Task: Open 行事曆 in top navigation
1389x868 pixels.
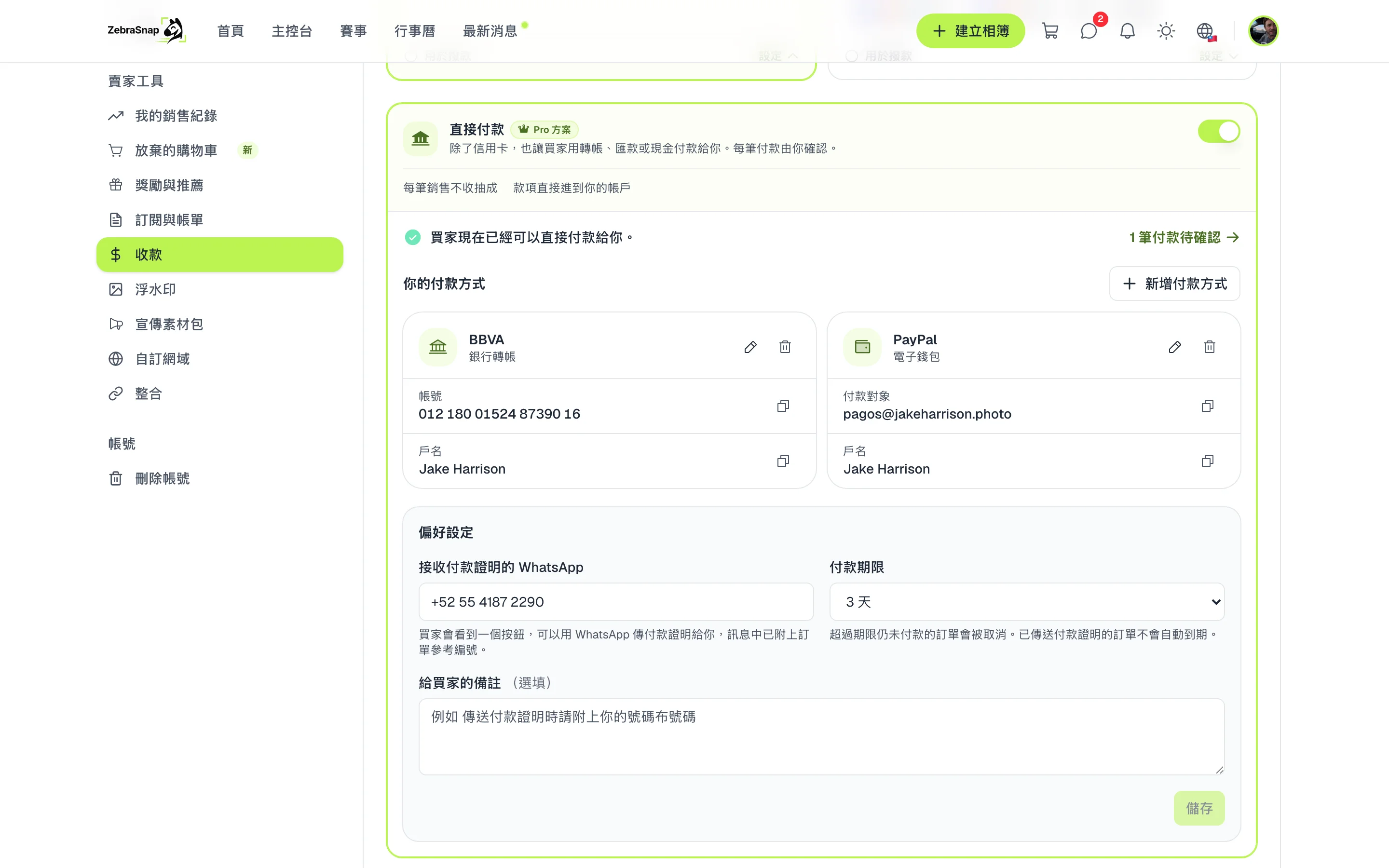Action: 415,31
